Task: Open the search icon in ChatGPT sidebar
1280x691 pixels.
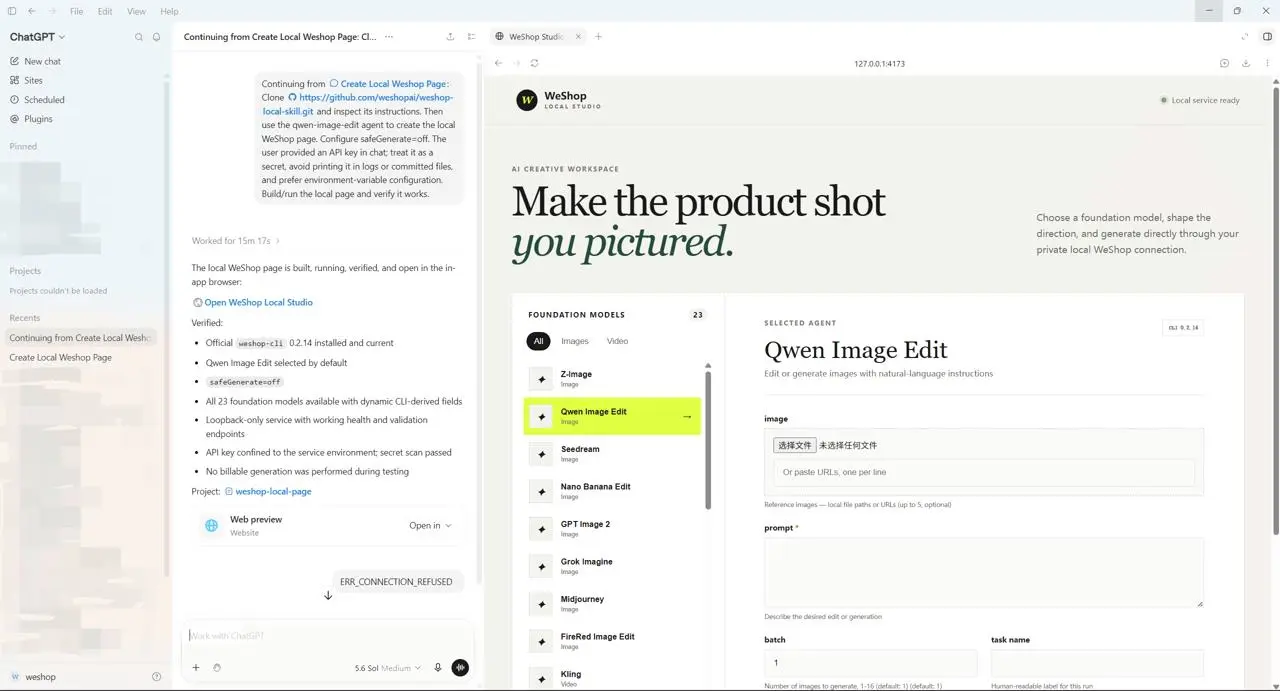Action: (x=139, y=37)
